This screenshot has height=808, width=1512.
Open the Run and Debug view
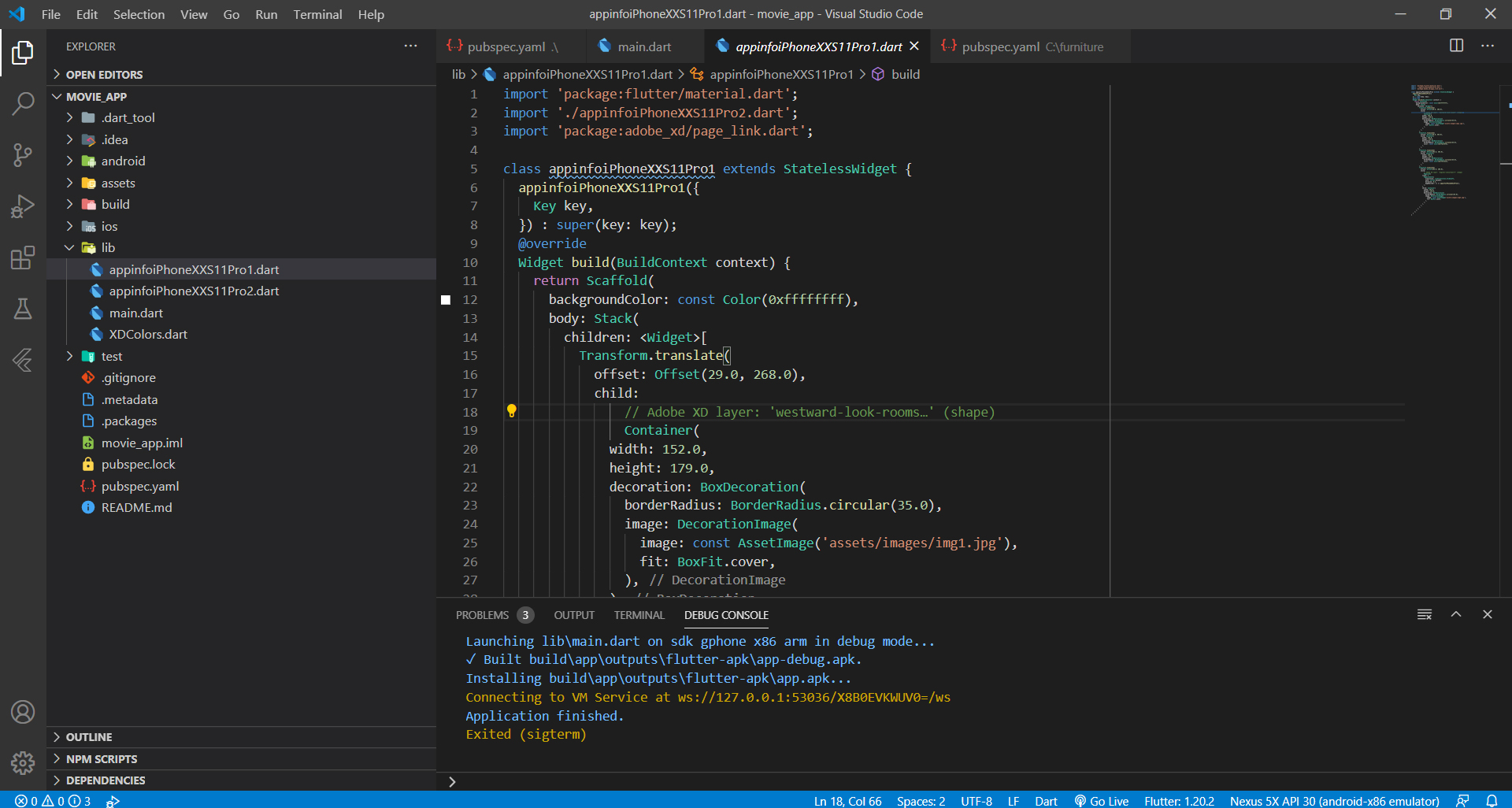23,206
